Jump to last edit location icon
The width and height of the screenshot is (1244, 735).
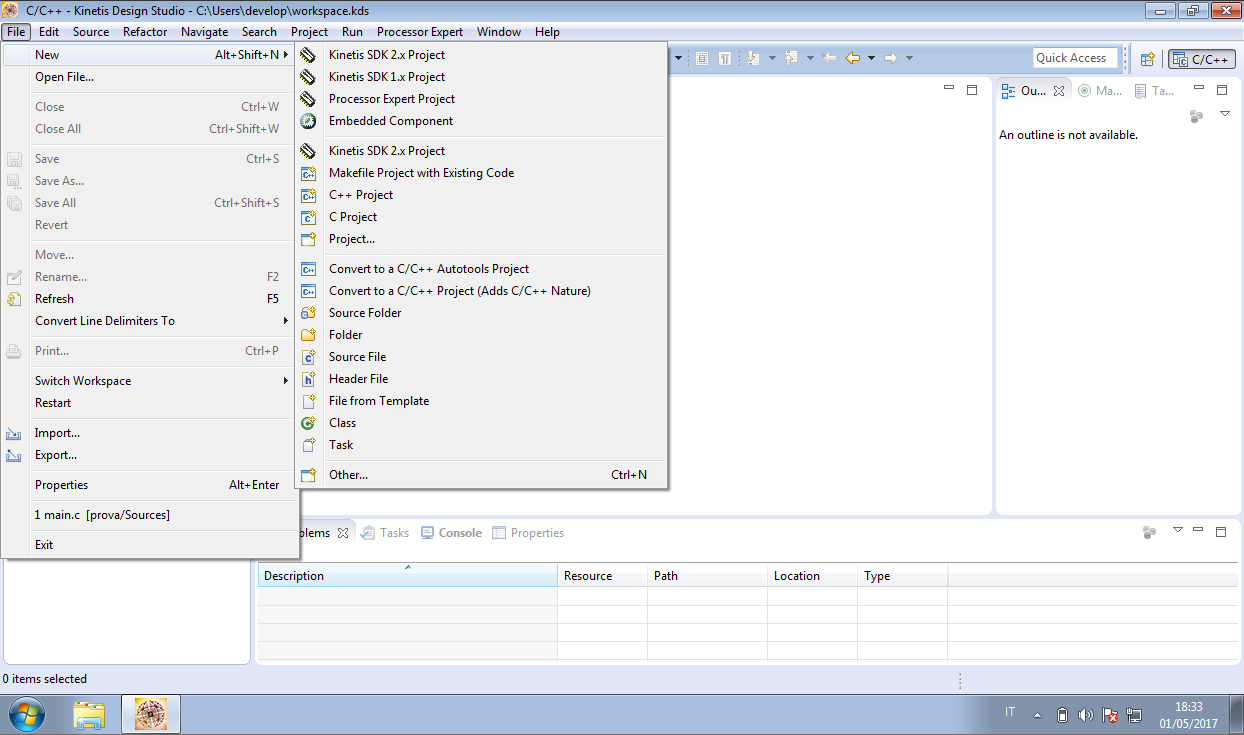point(829,58)
